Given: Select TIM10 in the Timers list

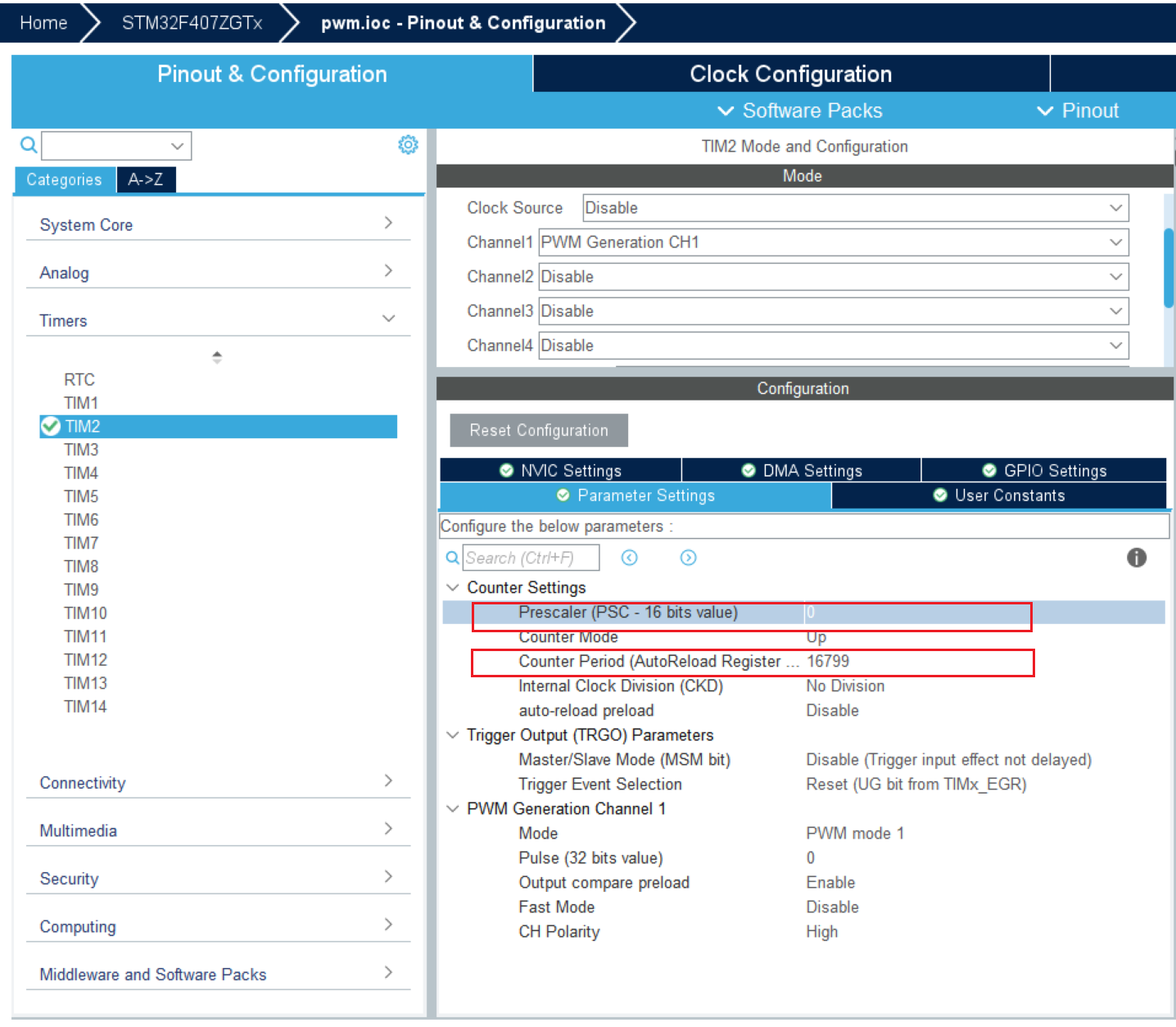Looking at the screenshot, I should [x=85, y=613].
